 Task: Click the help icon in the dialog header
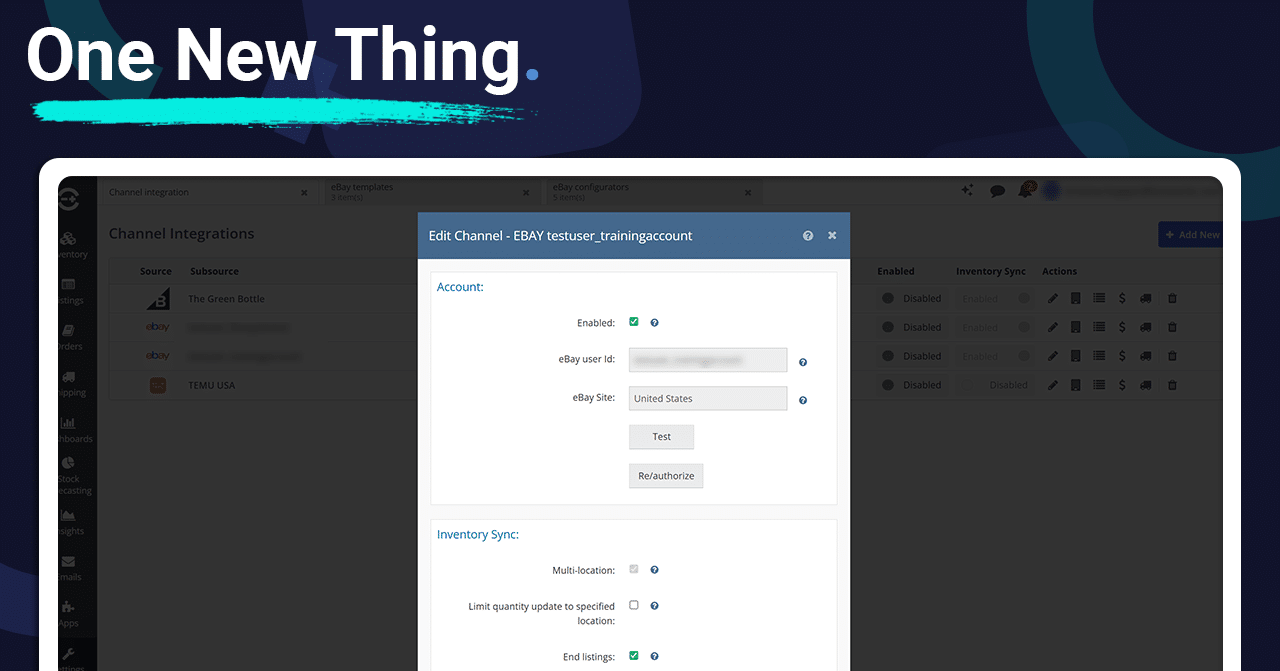point(807,236)
